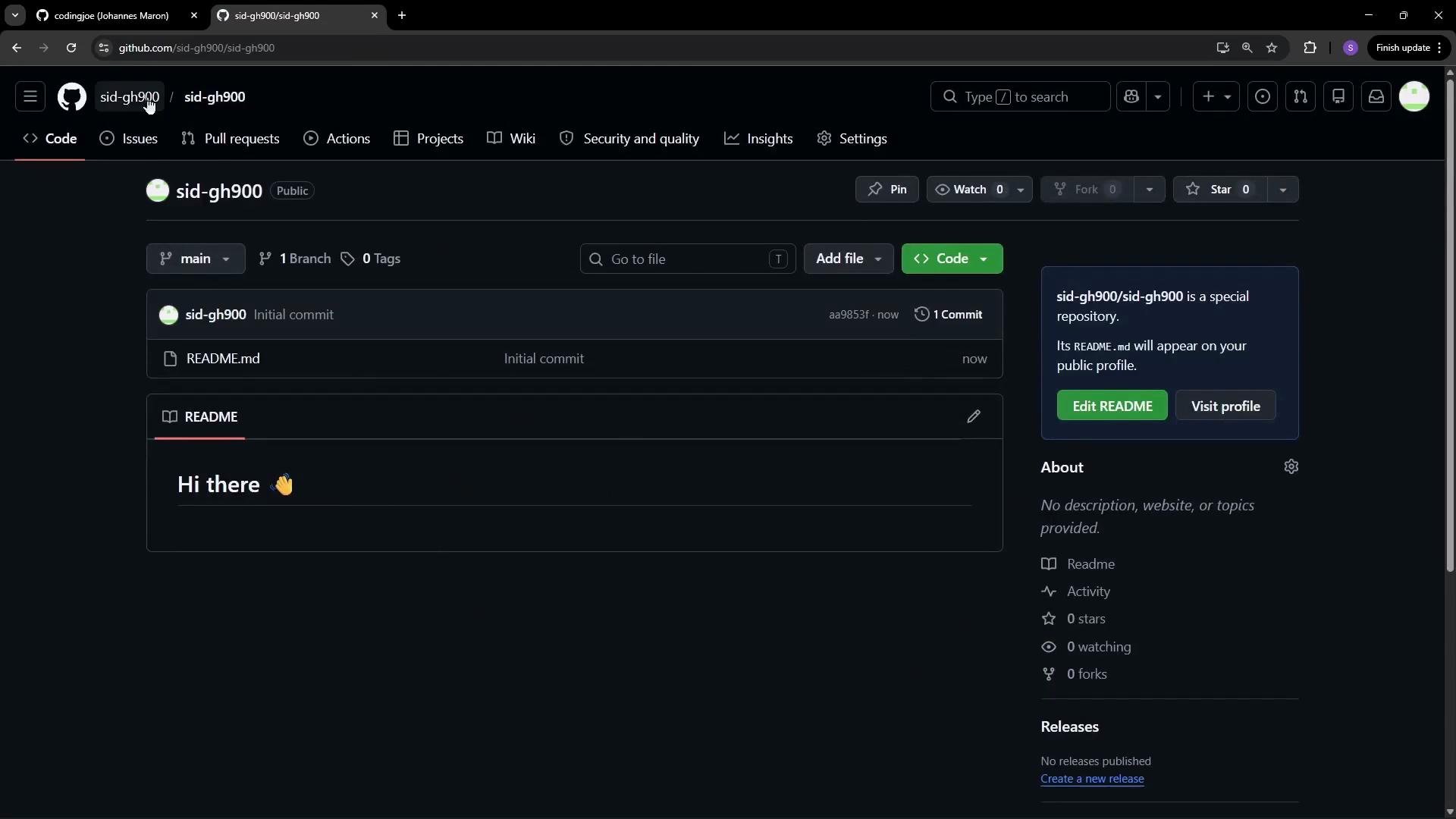
Task: View the 1 Branch link
Action: 294,259
